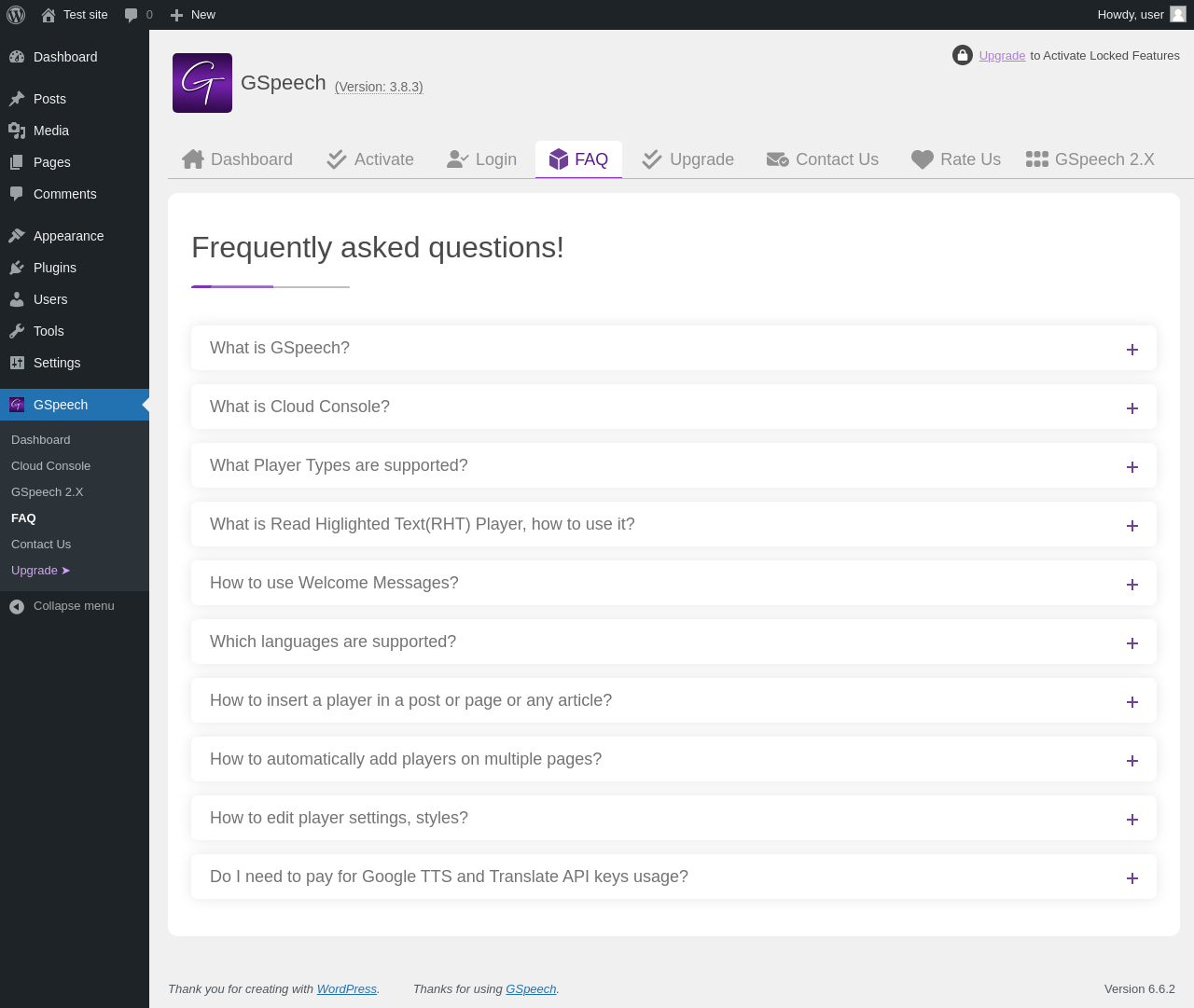Click the Plugins plug icon
1194x1008 pixels.
(x=17, y=268)
